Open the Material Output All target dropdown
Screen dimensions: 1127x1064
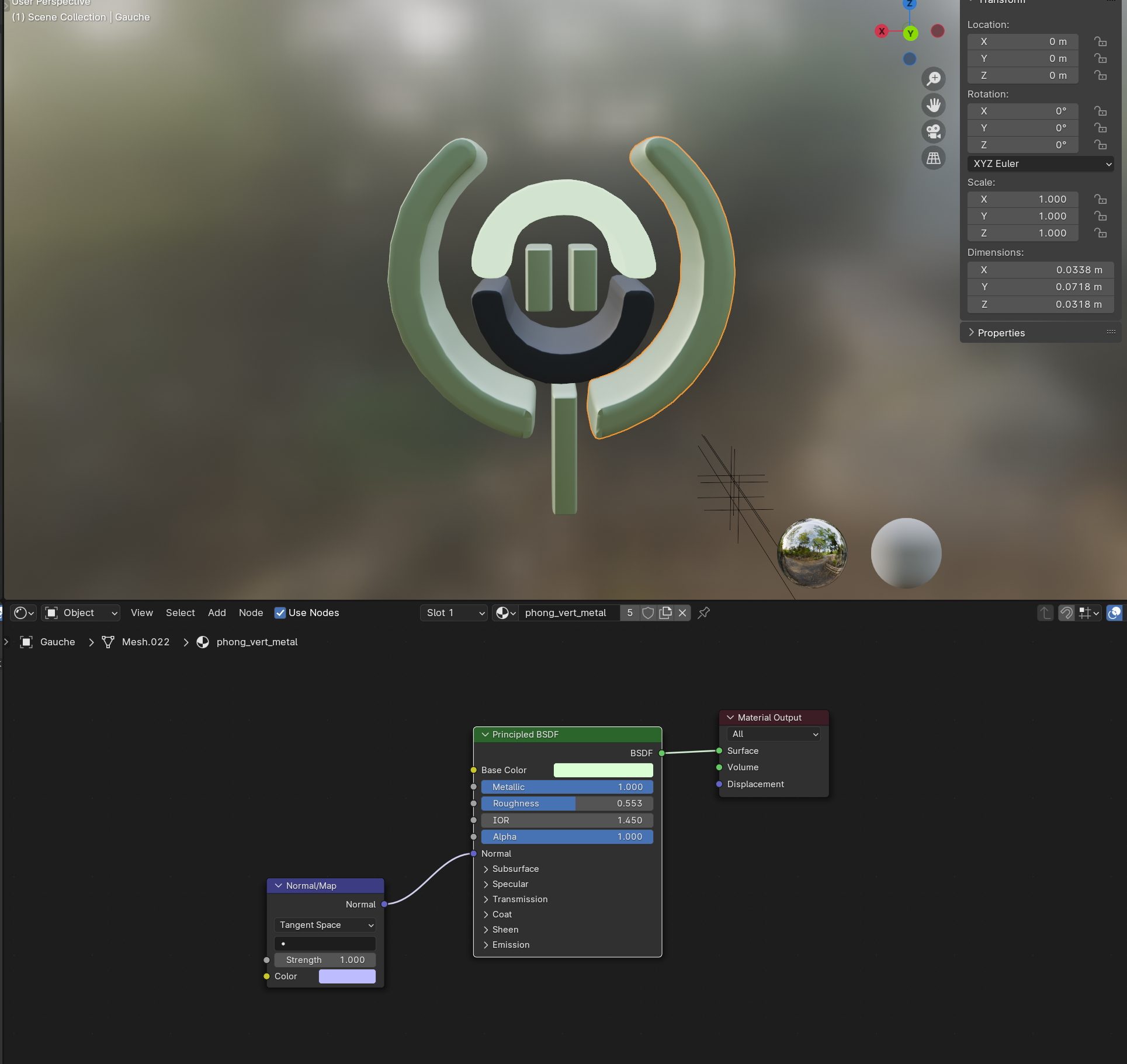pos(774,734)
